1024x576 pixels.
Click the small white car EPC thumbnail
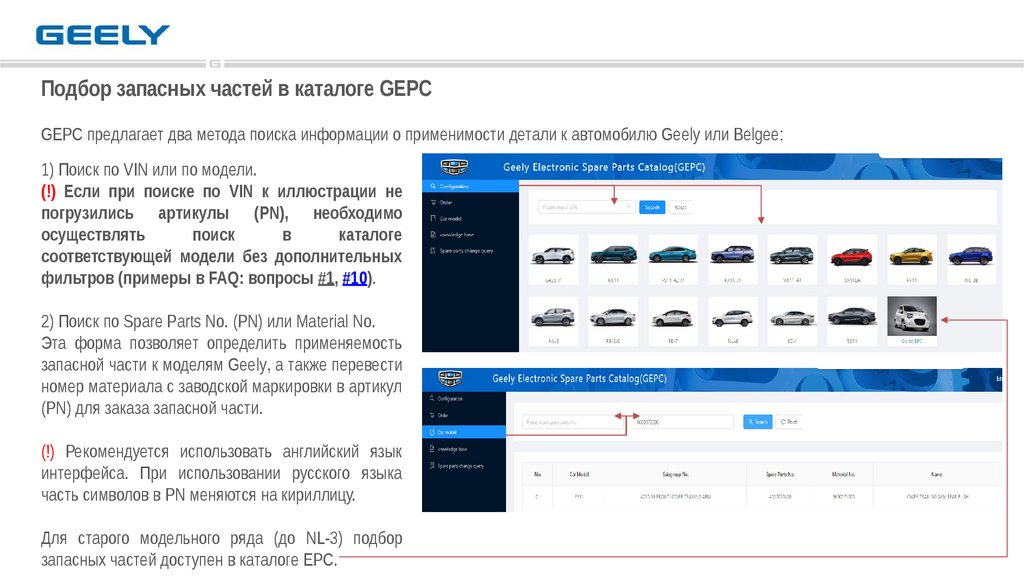click(912, 316)
